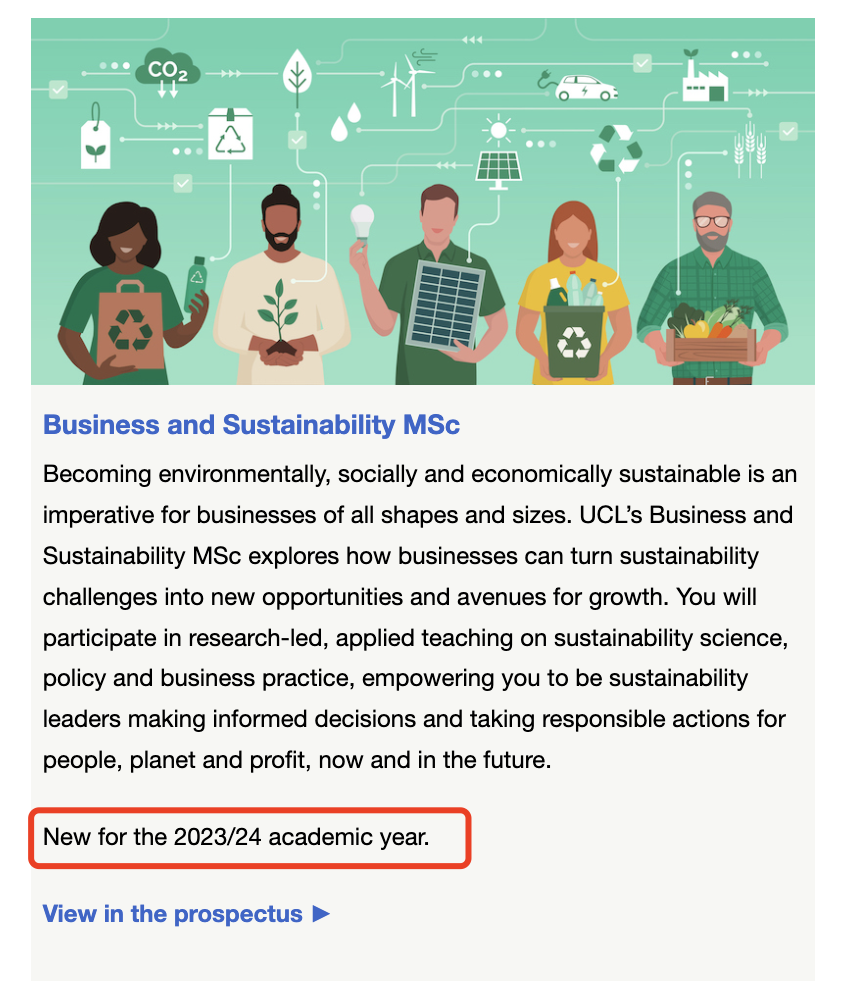Image resolution: width=846 pixels, height=1006 pixels.
Task: Select the wind turbines icon
Action: (406, 85)
